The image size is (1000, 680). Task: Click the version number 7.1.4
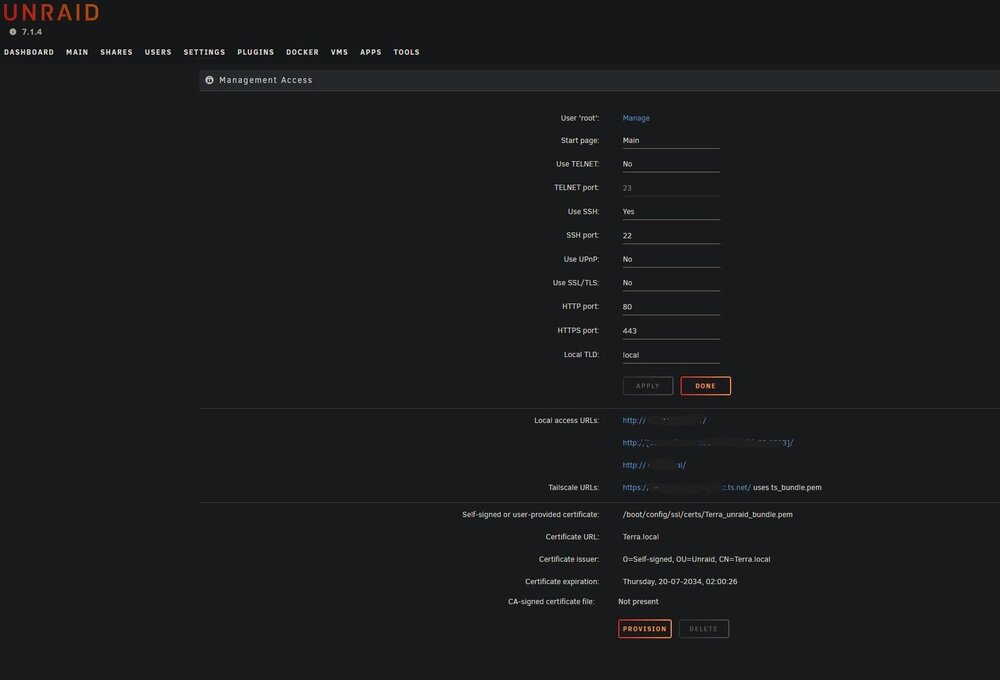coord(32,32)
